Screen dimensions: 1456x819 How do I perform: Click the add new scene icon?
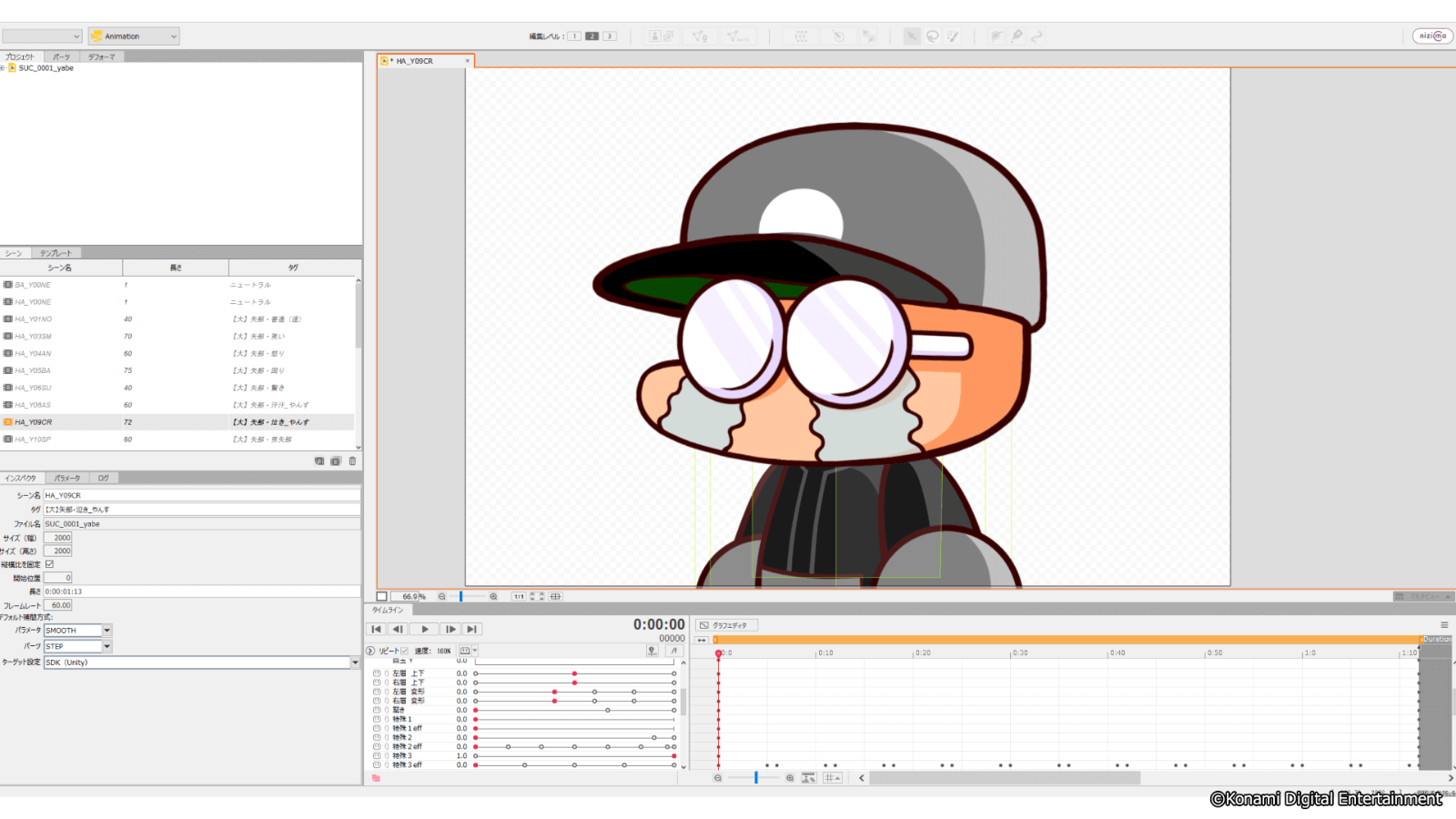click(x=319, y=461)
